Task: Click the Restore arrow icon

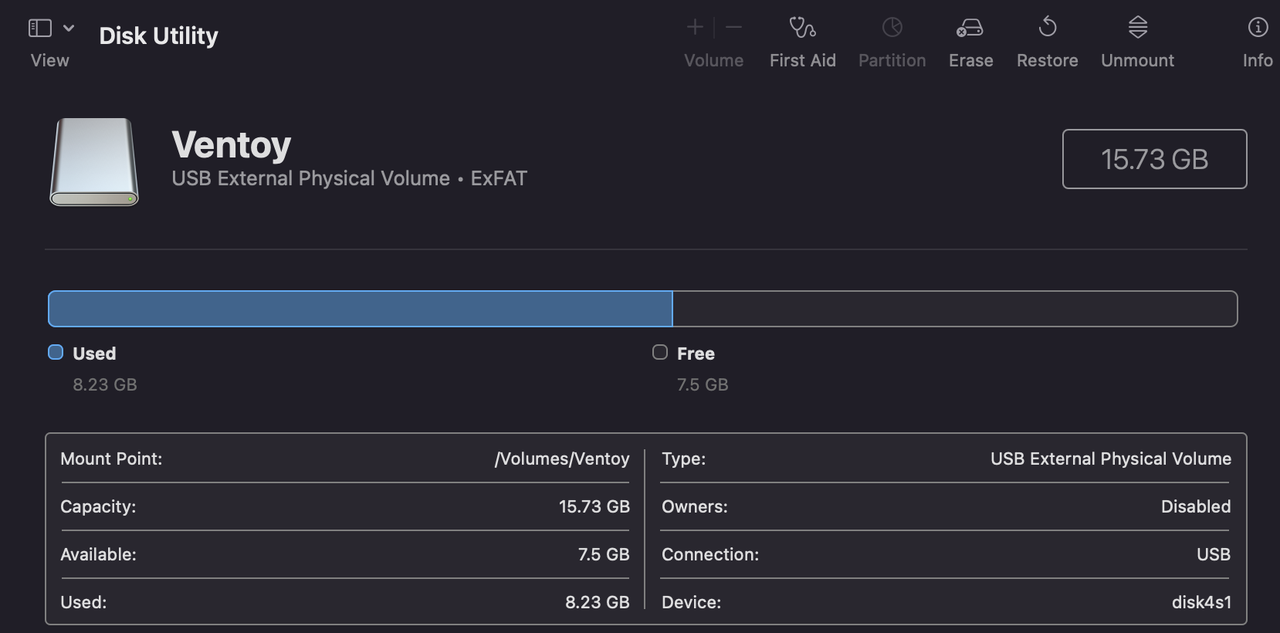Action: [1047, 28]
